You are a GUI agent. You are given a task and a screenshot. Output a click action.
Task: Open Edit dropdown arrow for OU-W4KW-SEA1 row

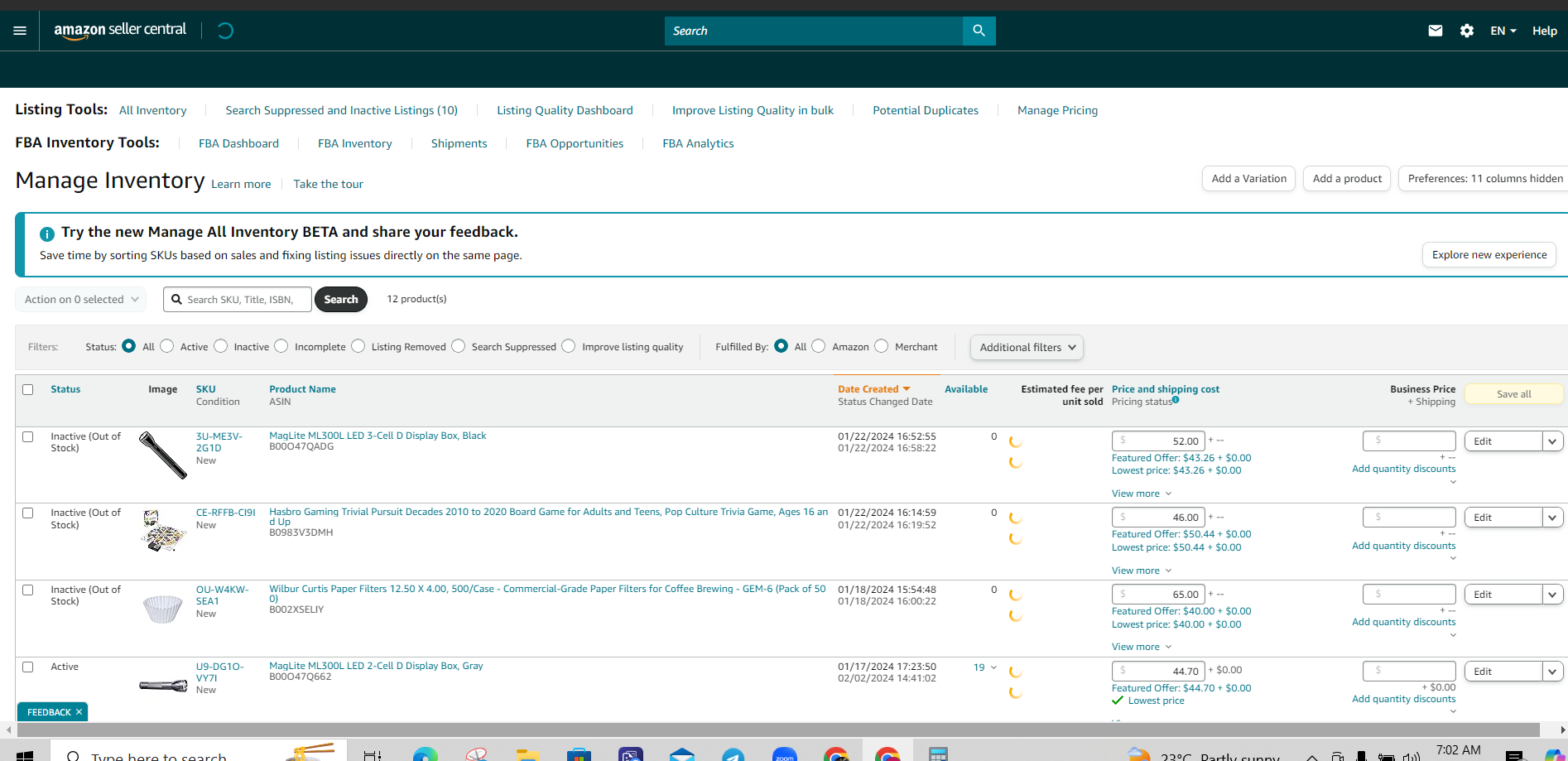[1552, 595]
